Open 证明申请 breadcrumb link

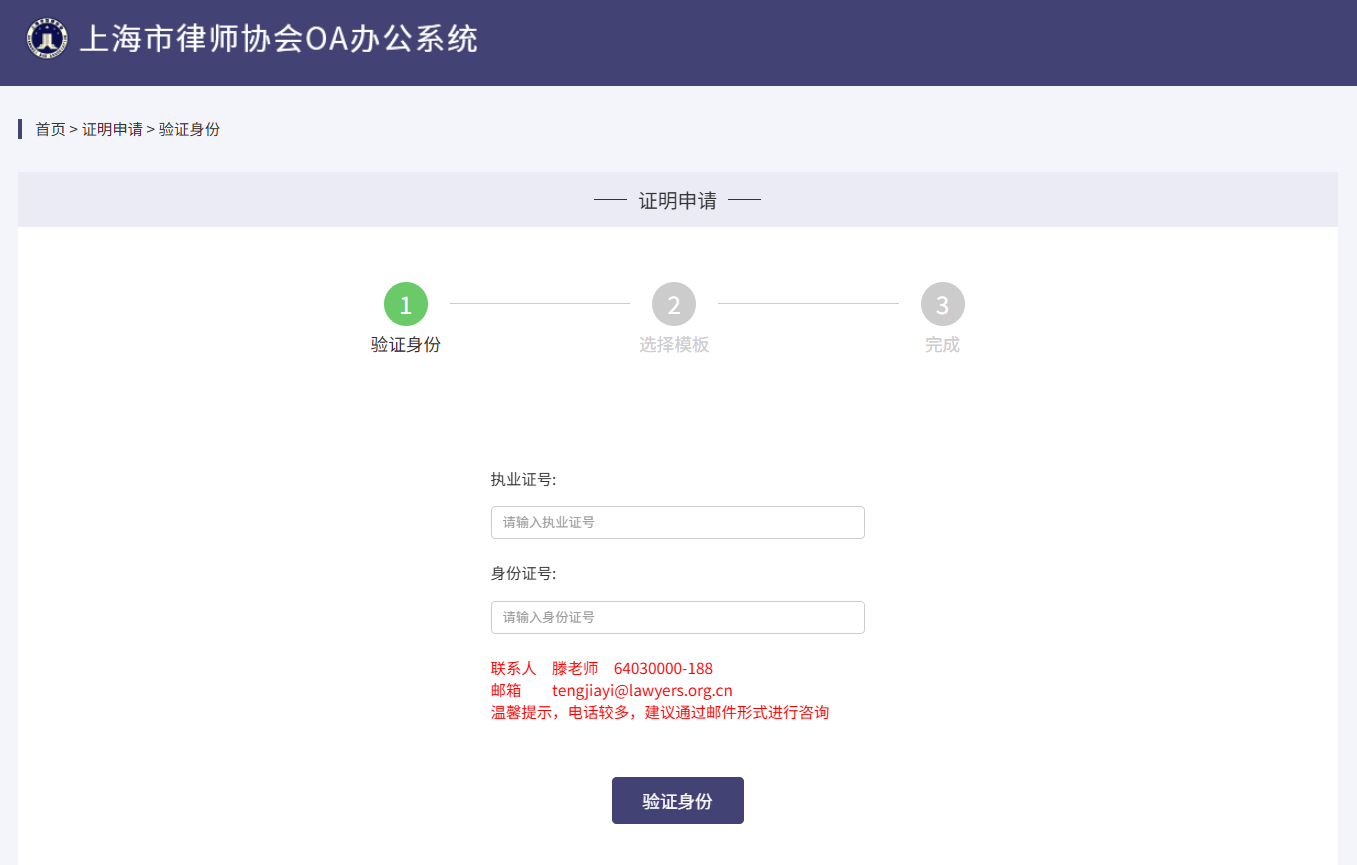tap(112, 129)
